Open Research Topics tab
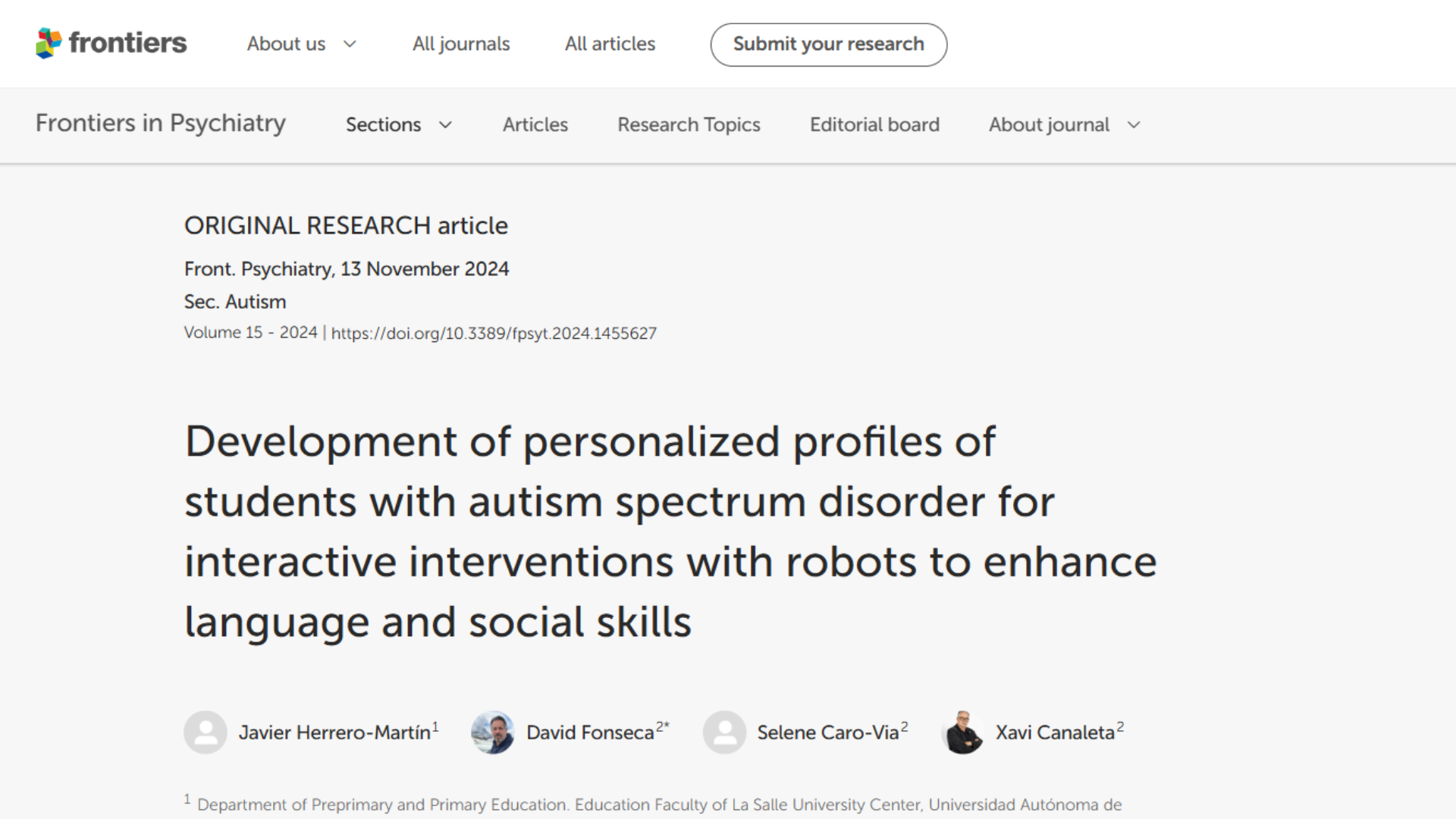 689,124
